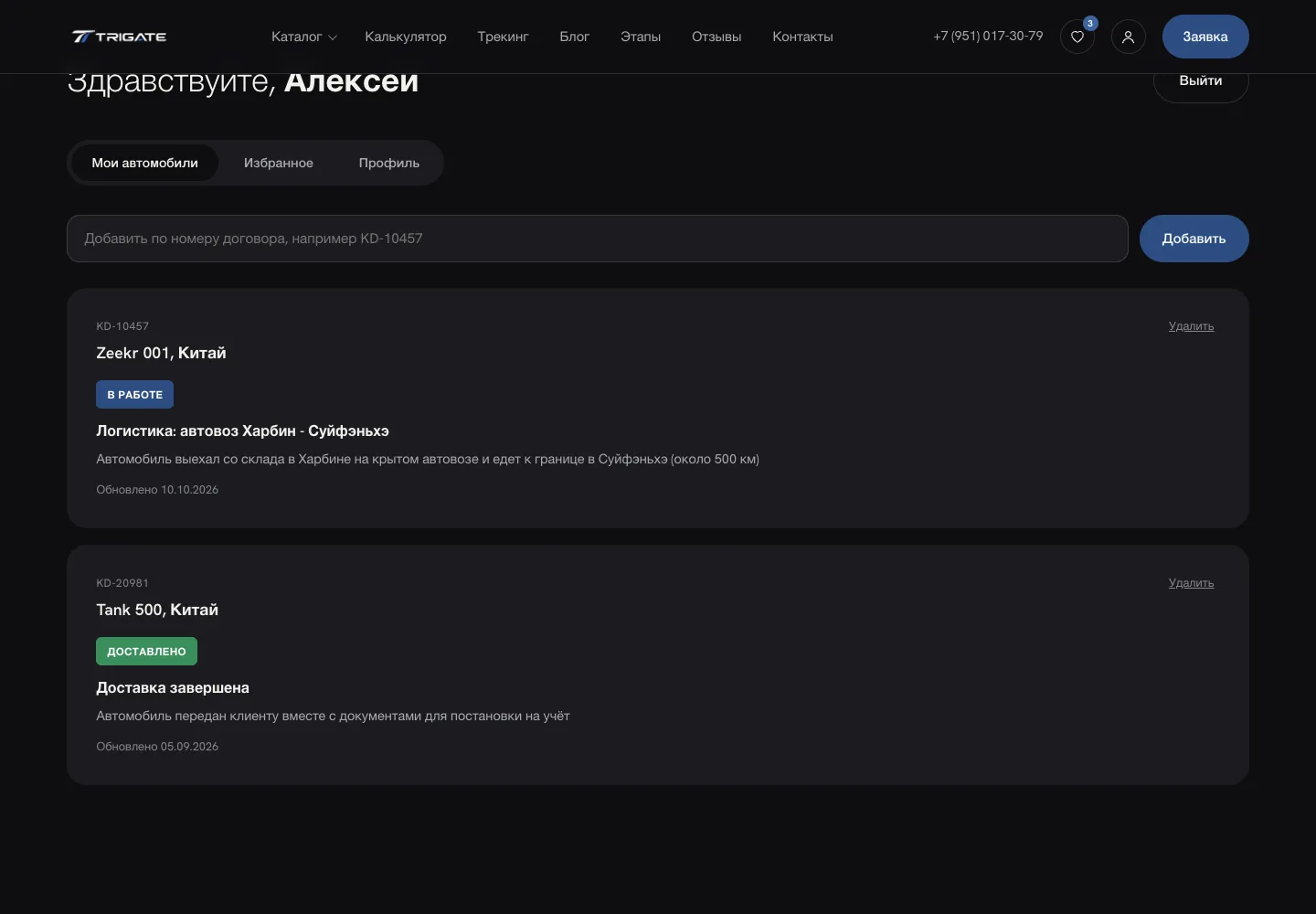Focus the contract number input field

point(598,239)
